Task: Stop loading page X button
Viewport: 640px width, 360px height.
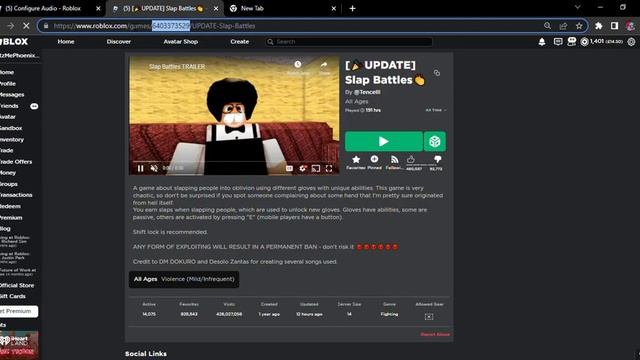Action: (x=26, y=26)
